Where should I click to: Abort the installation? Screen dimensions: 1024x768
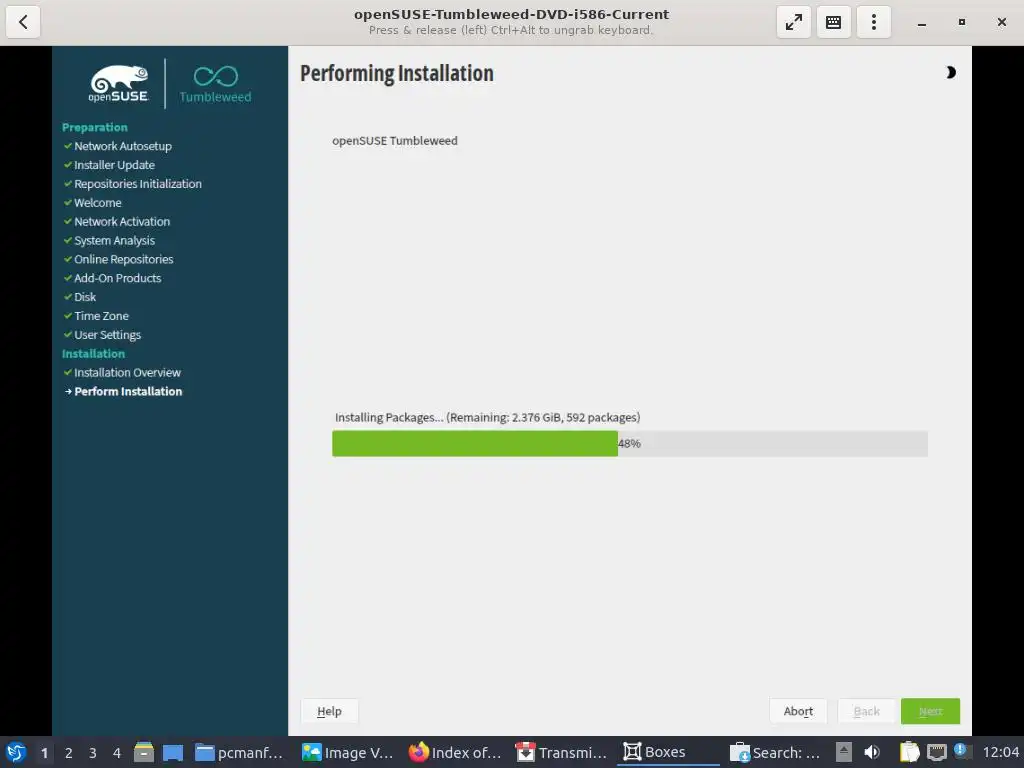click(x=798, y=711)
